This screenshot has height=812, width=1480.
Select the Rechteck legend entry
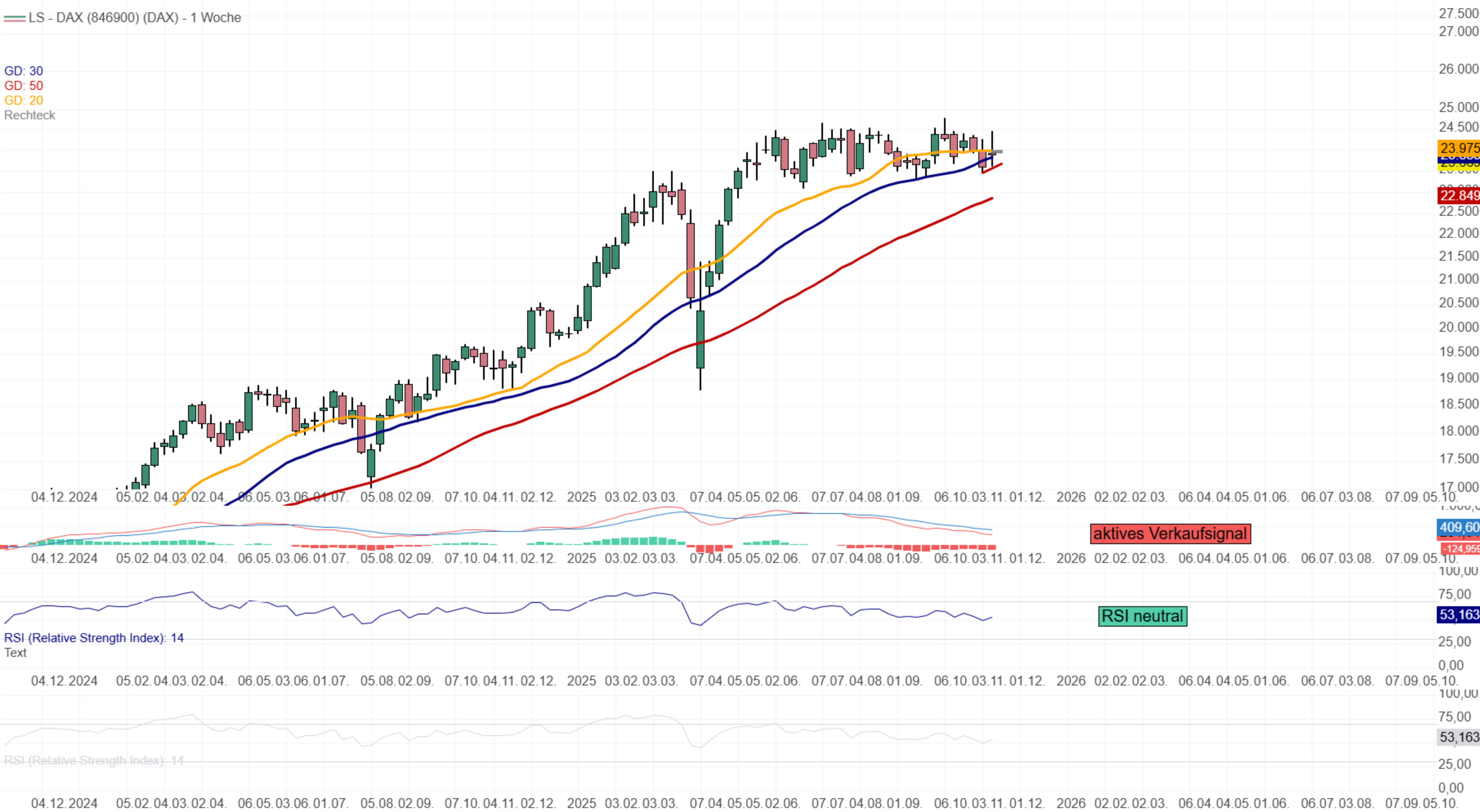30,116
